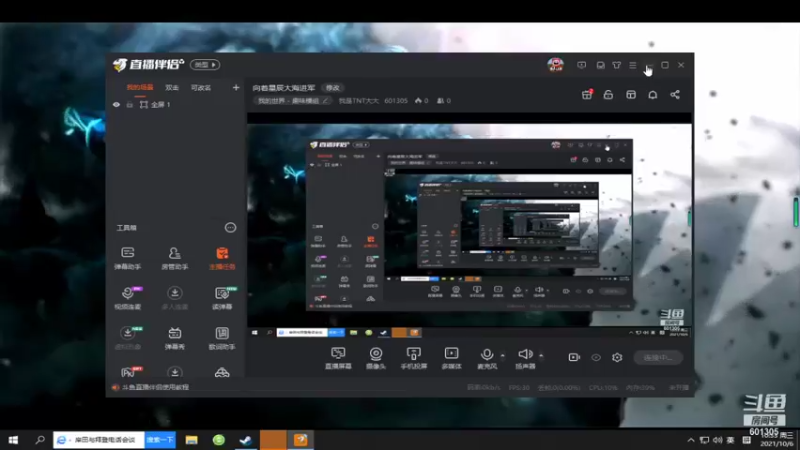
Task: Open the 房管助手 tool
Action: 174,258
